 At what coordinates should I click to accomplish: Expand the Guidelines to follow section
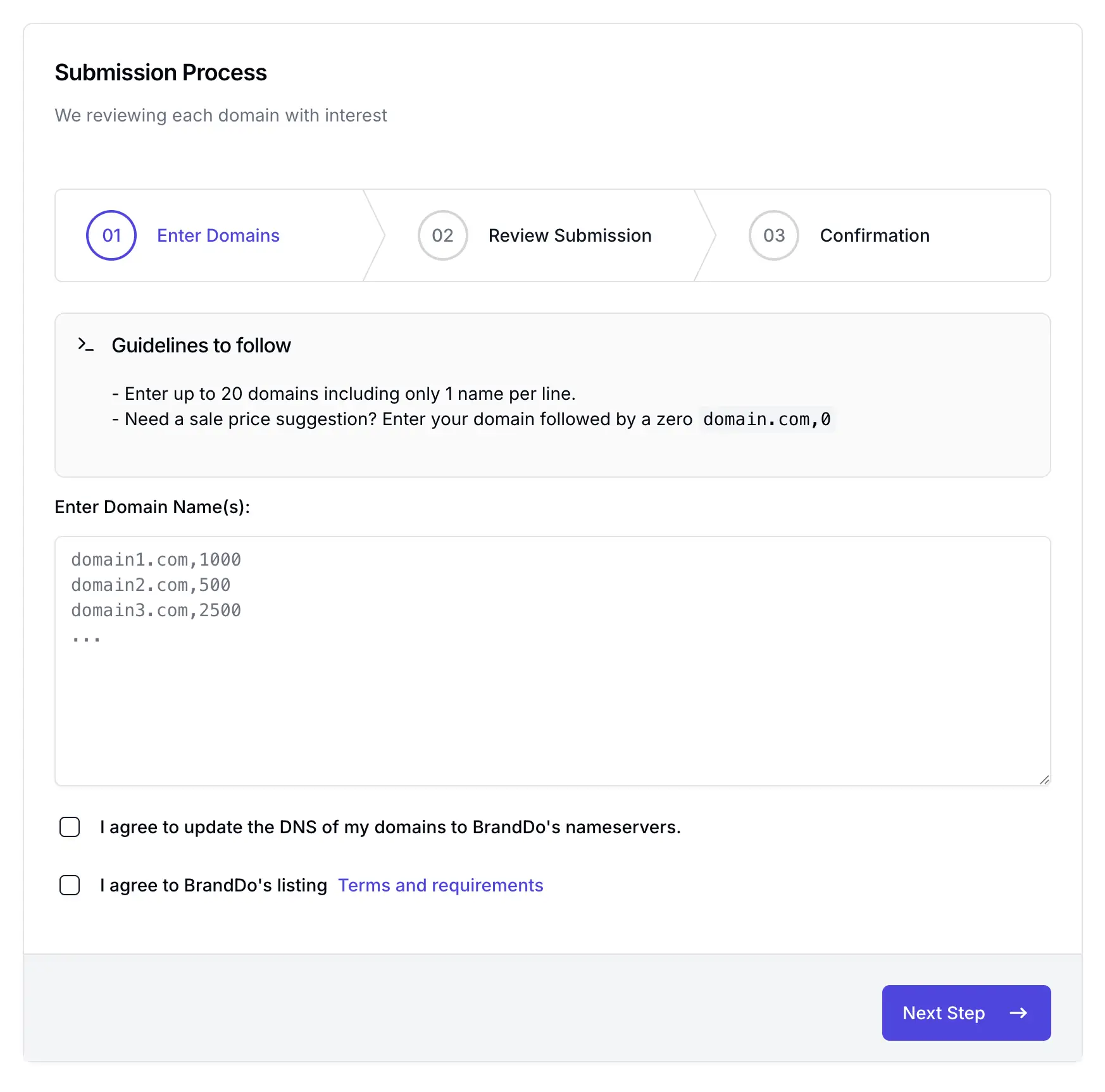(x=201, y=345)
